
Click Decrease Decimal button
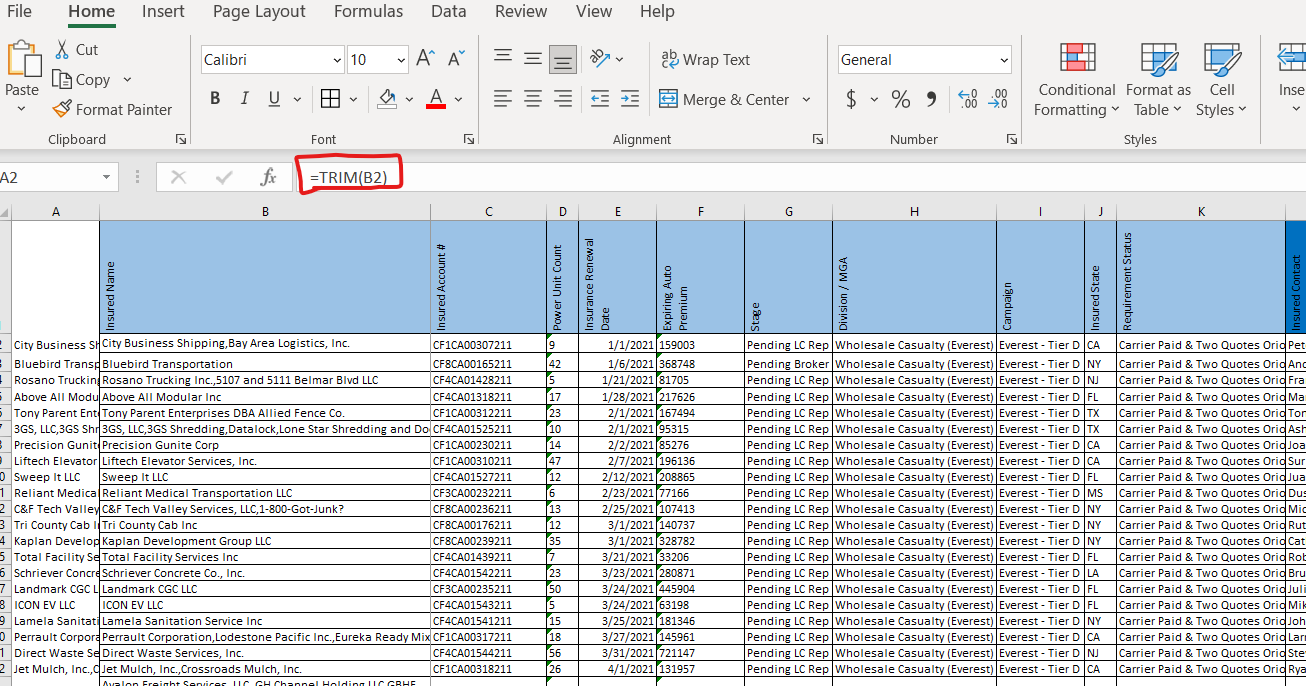[998, 99]
